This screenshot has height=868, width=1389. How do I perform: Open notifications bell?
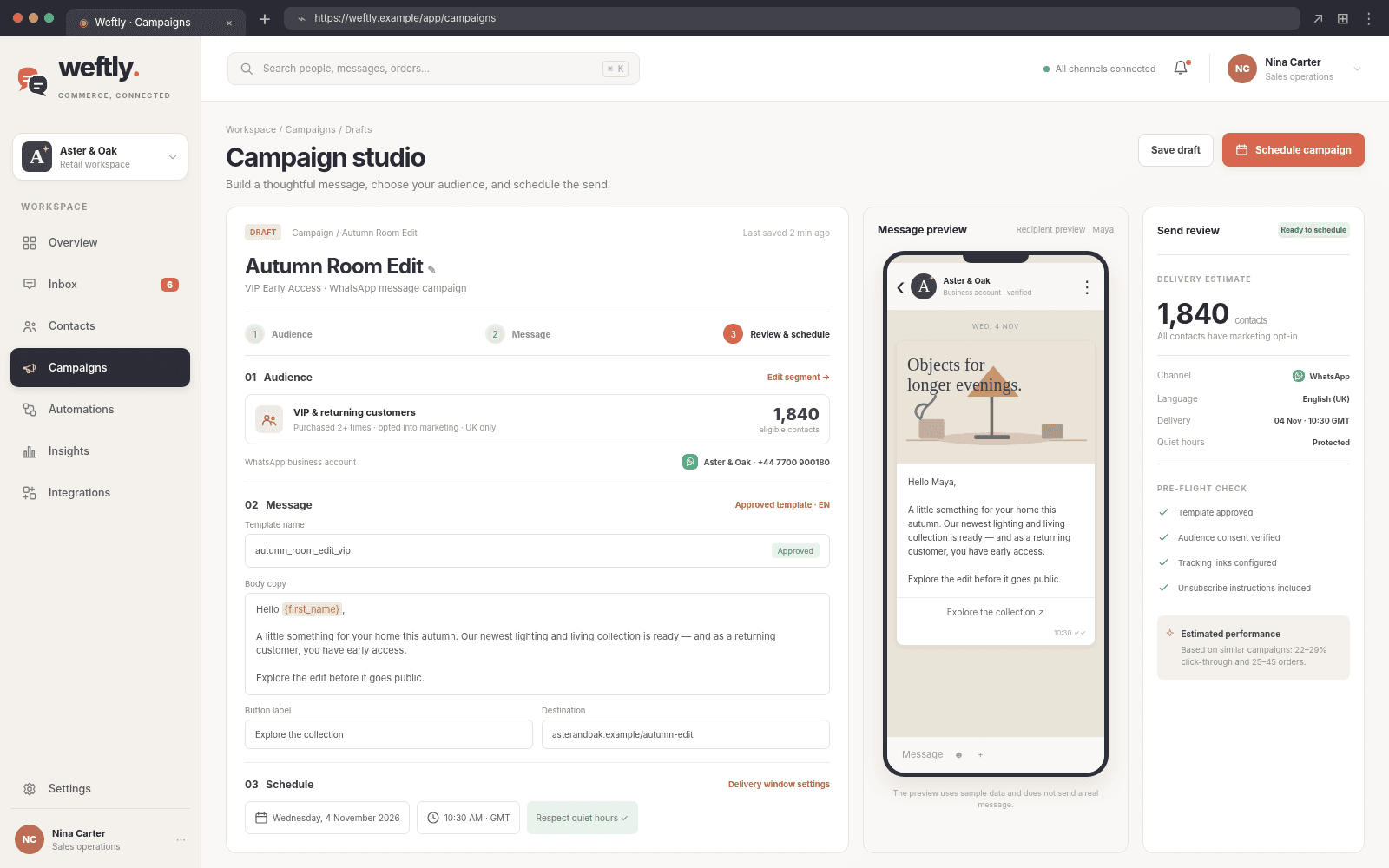coord(1181,69)
